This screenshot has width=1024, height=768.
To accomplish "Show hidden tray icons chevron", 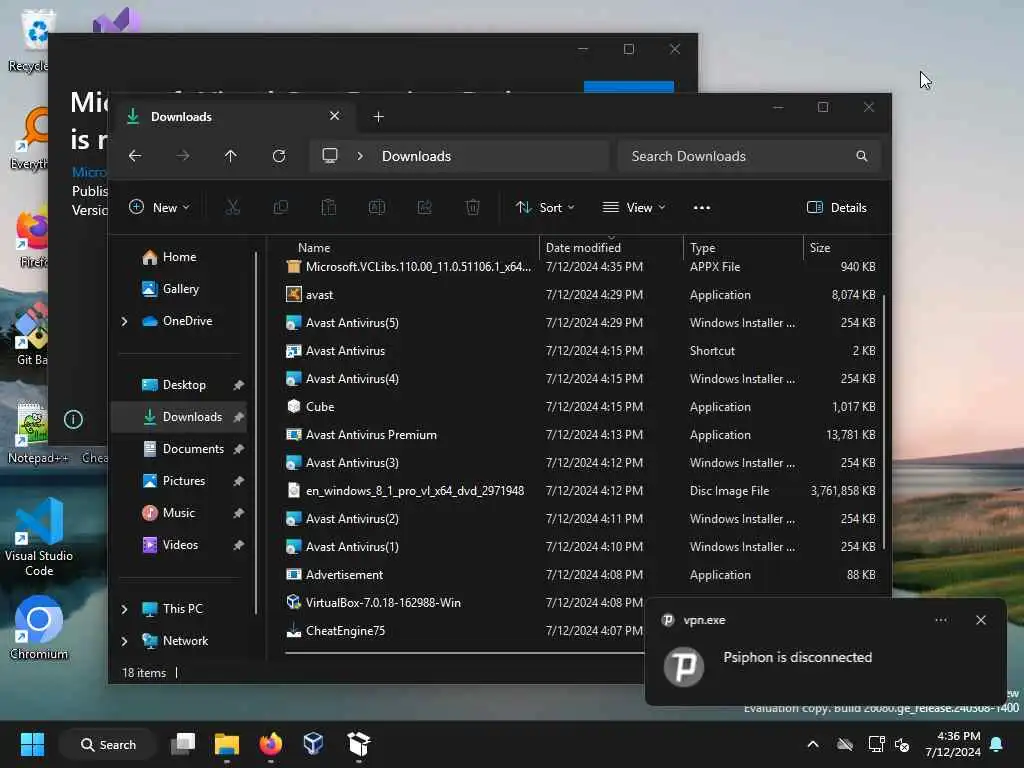I will click(x=813, y=744).
